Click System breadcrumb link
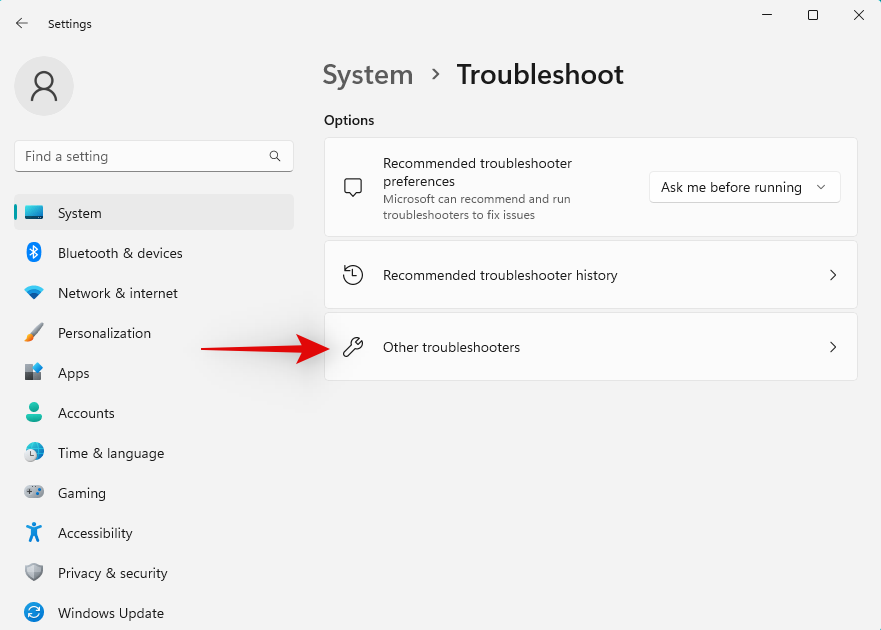Image resolution: width=881 pixels, height=630 pixels. (x=368, y=75)
